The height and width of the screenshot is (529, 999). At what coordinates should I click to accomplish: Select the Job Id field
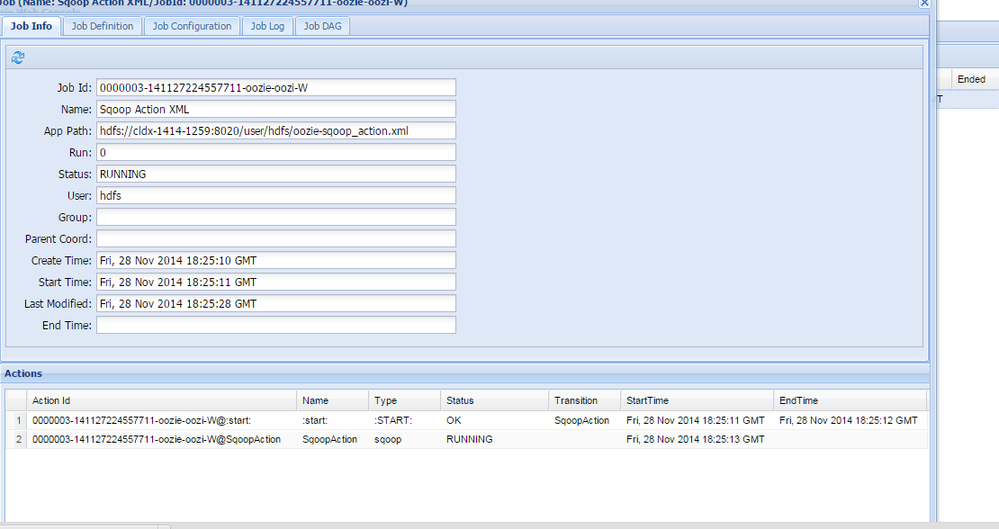[x=276, y=87]
